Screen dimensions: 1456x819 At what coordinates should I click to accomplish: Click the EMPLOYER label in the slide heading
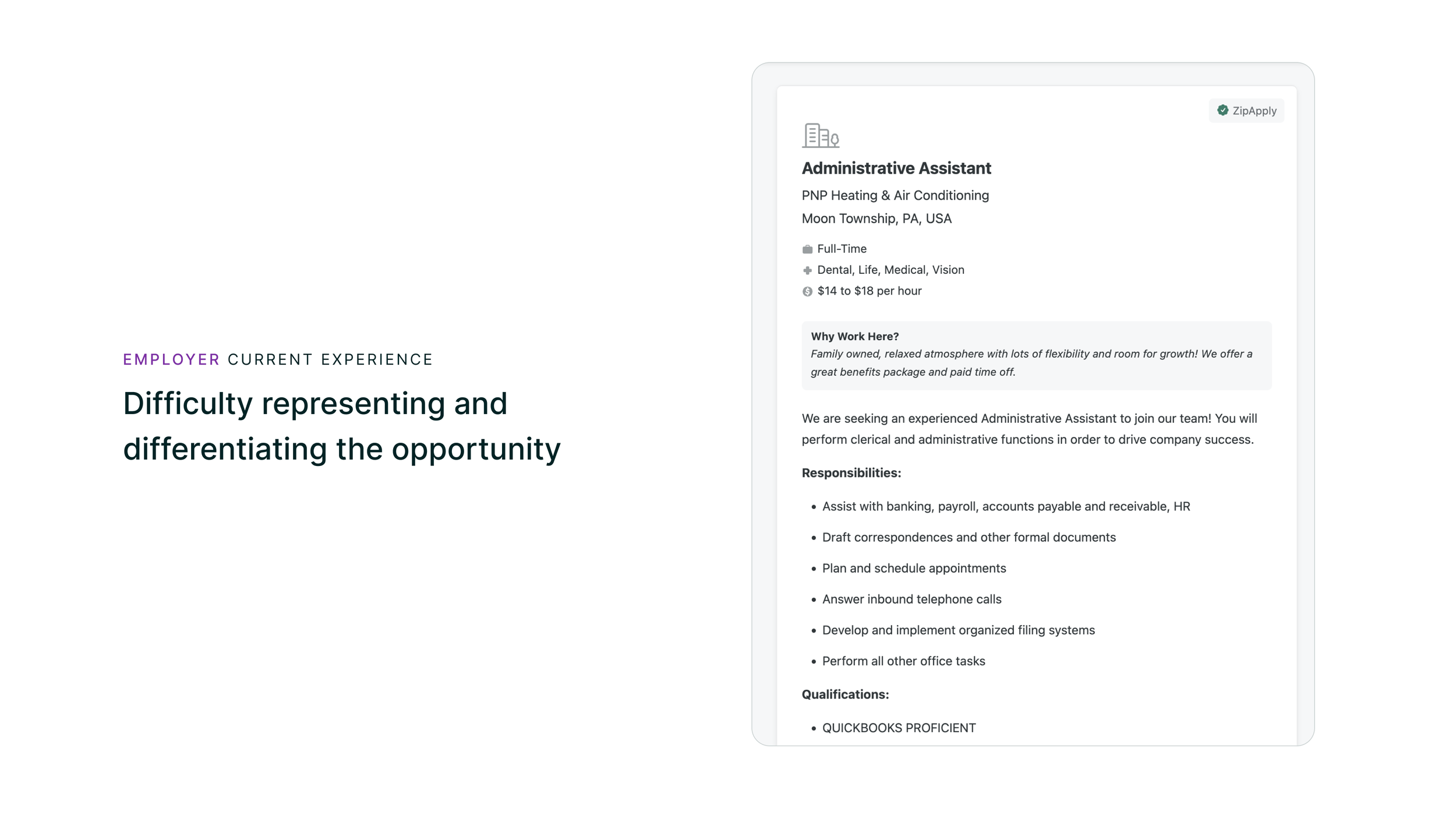point(171,359)
